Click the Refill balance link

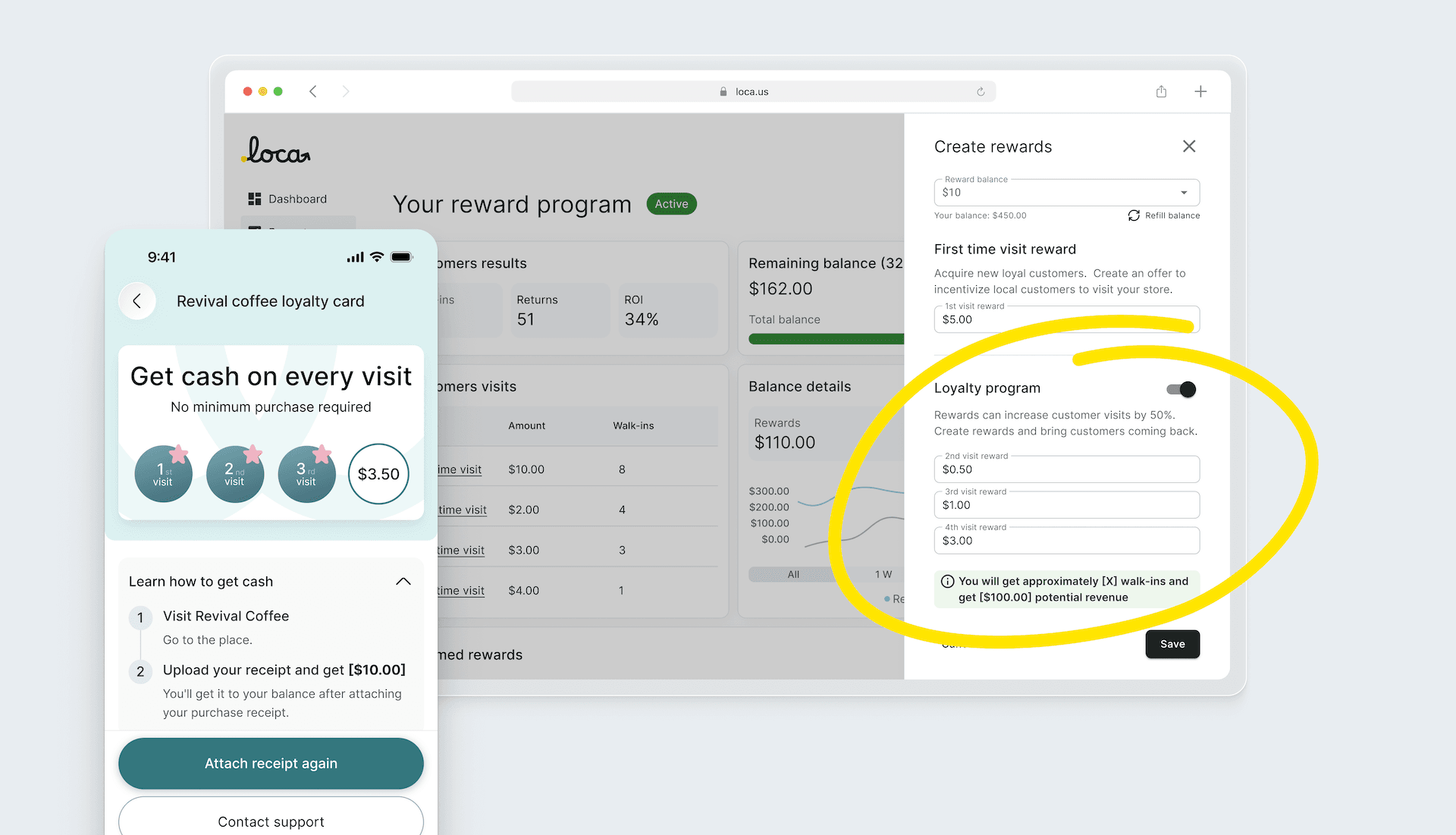(1164, 215)
